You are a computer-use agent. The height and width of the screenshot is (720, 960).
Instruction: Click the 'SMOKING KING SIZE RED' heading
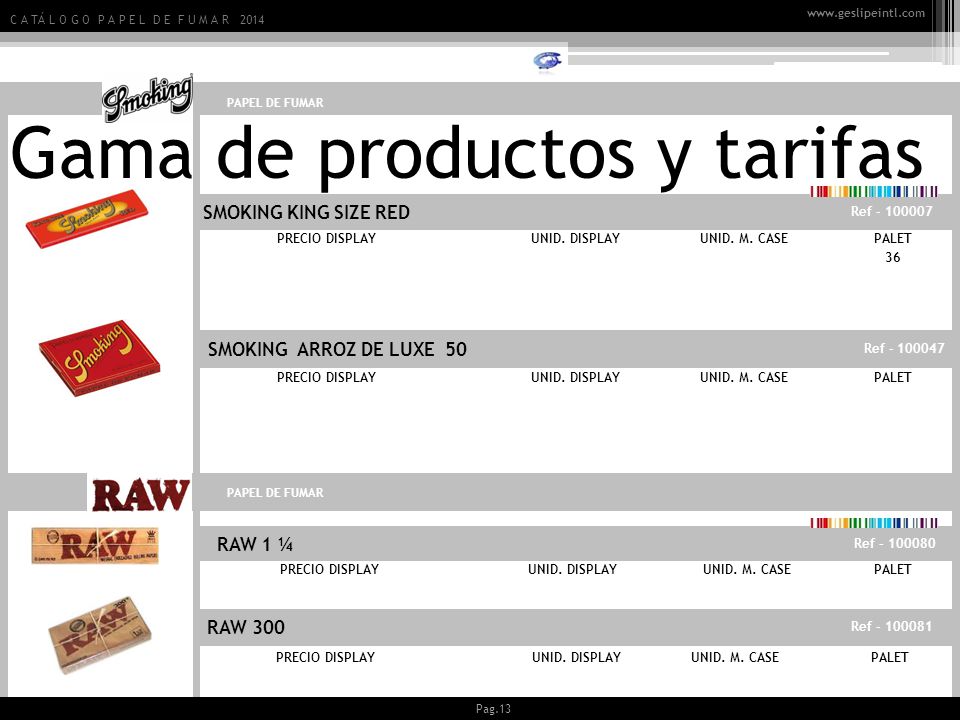point(306,212)
